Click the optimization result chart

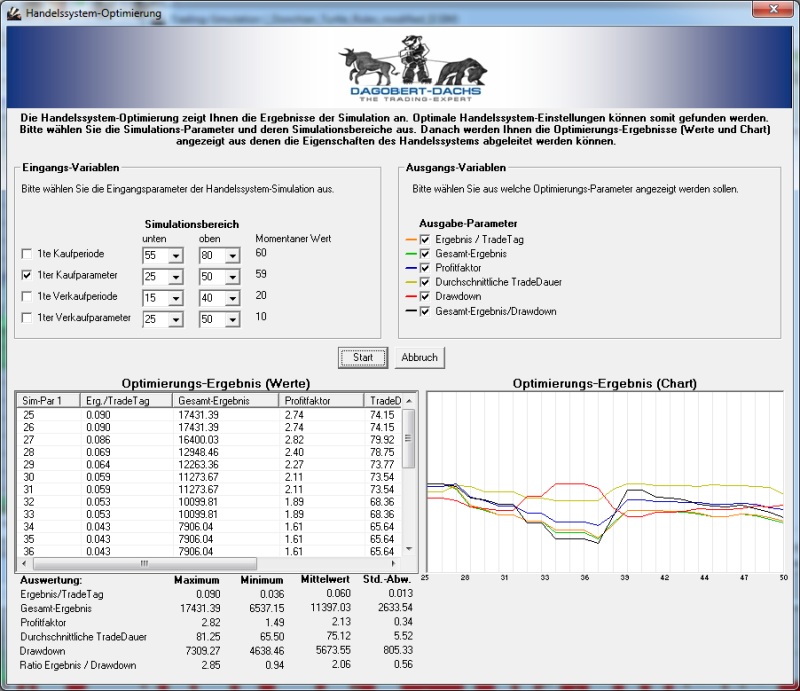point(605,482)
